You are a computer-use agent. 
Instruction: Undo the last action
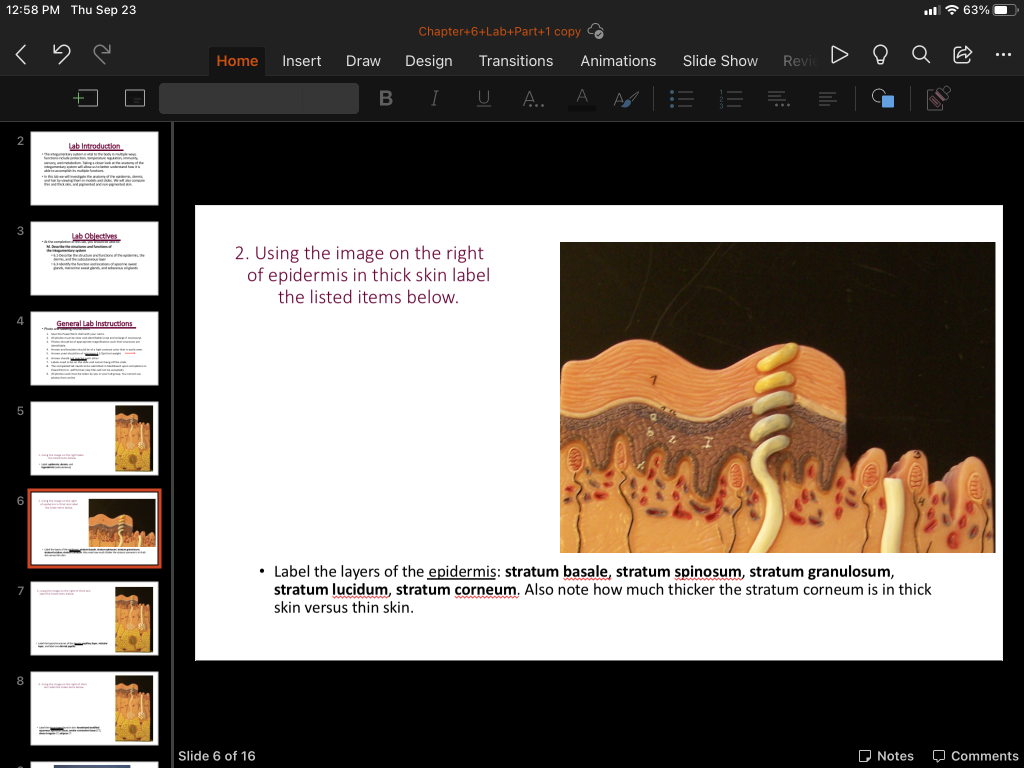point(61,56)
